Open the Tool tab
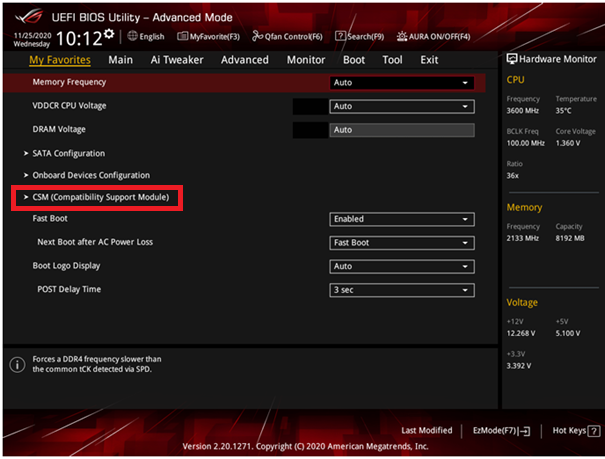Image resolution: width=605 pixels, height=459 pixels. (392, 60)
